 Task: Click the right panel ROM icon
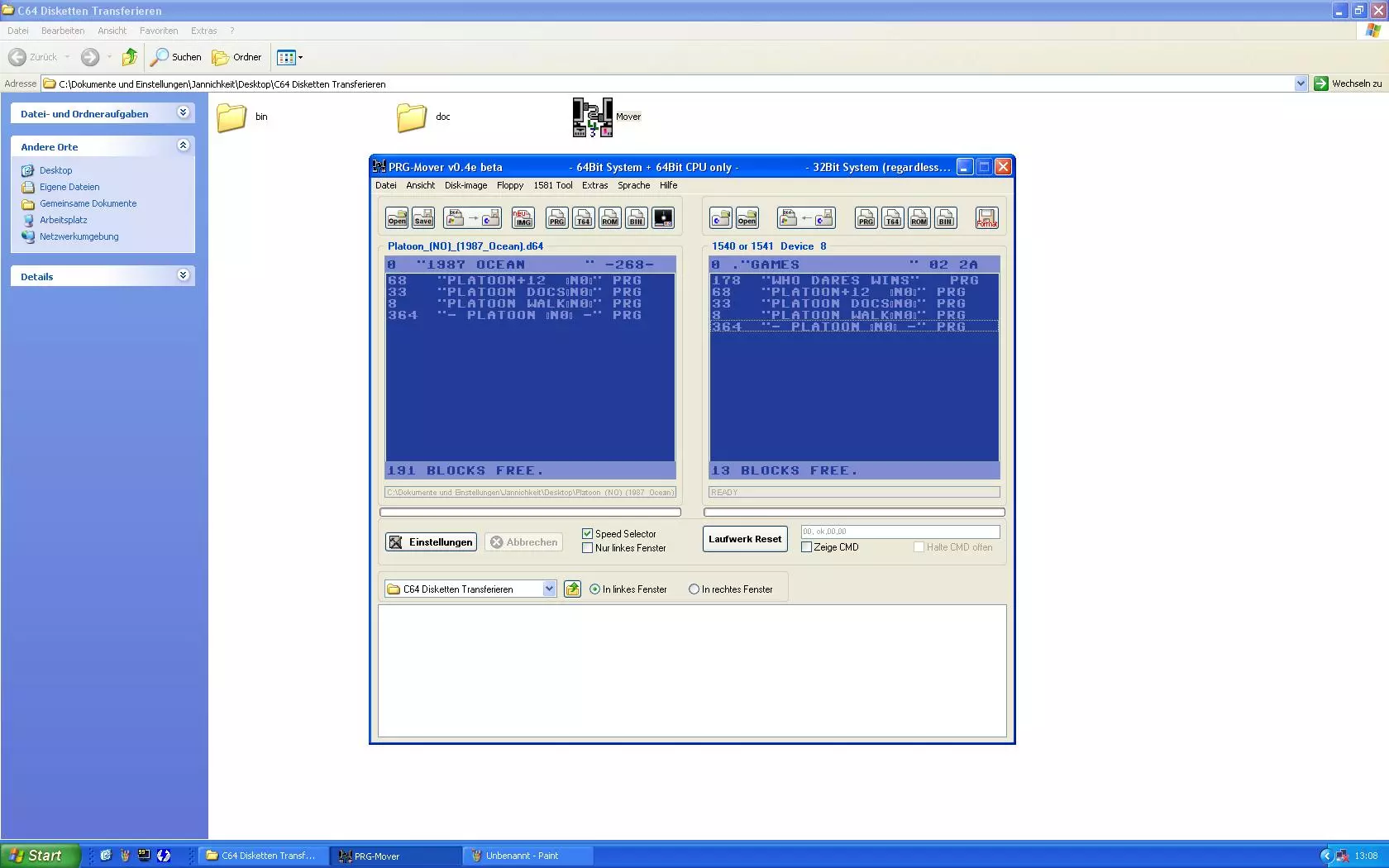click(x=919, y=217)
